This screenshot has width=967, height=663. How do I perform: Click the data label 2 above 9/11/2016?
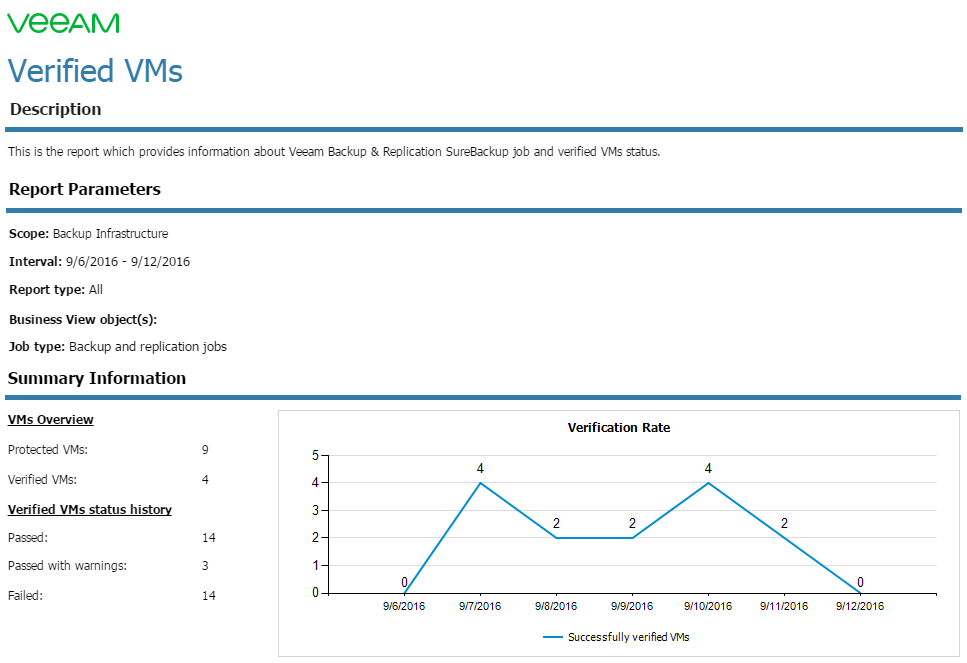784,524
